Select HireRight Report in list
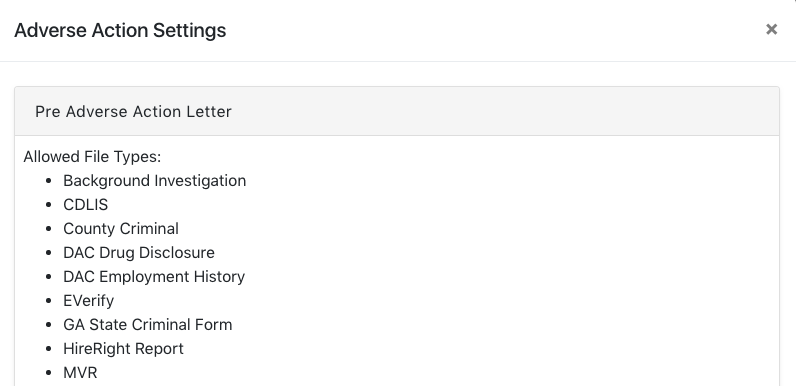This screenshot has width=796, height=386. point(123,348)
